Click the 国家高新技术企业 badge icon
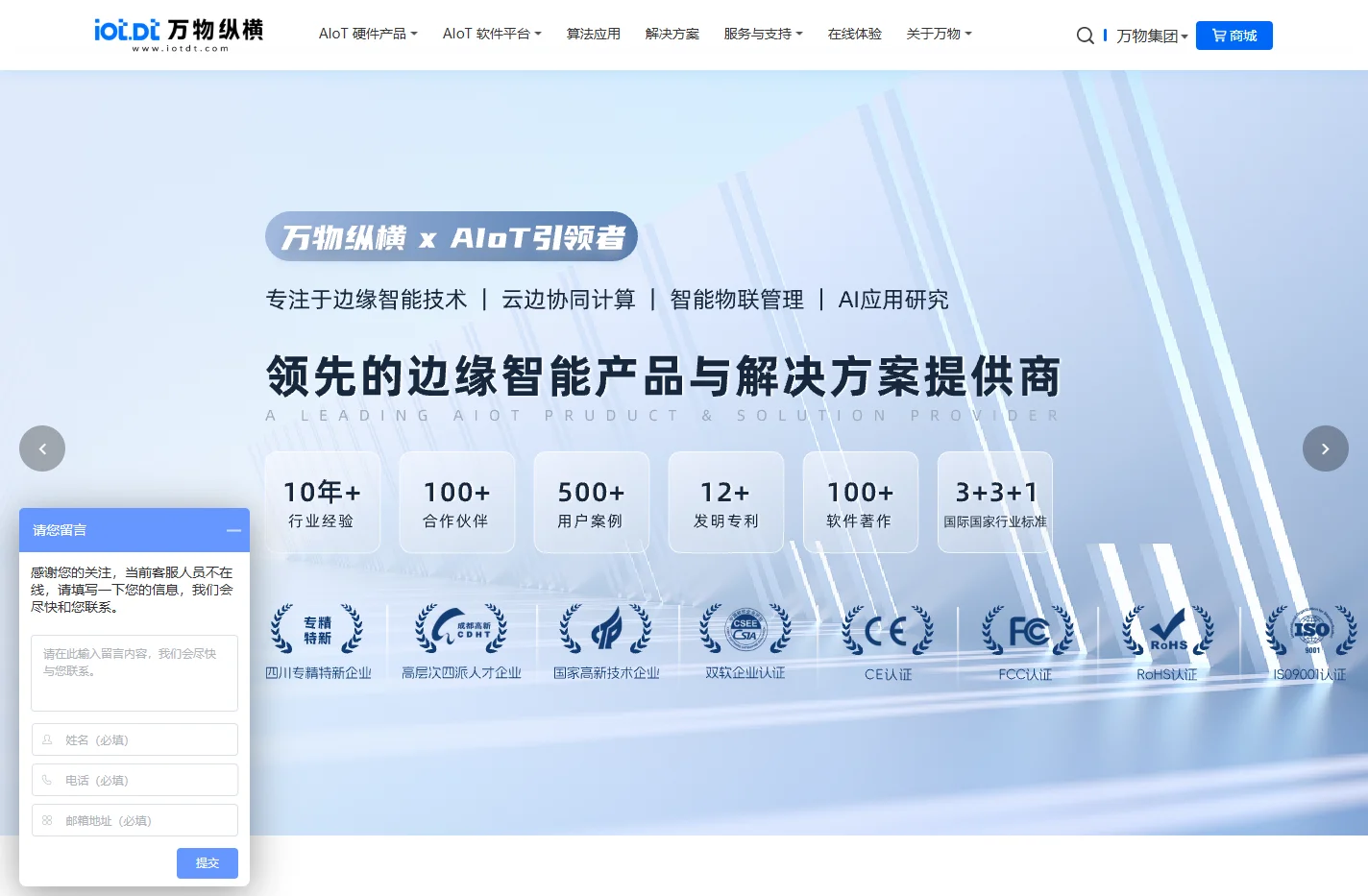The image size is (1368, 896). tap(606, 630)
